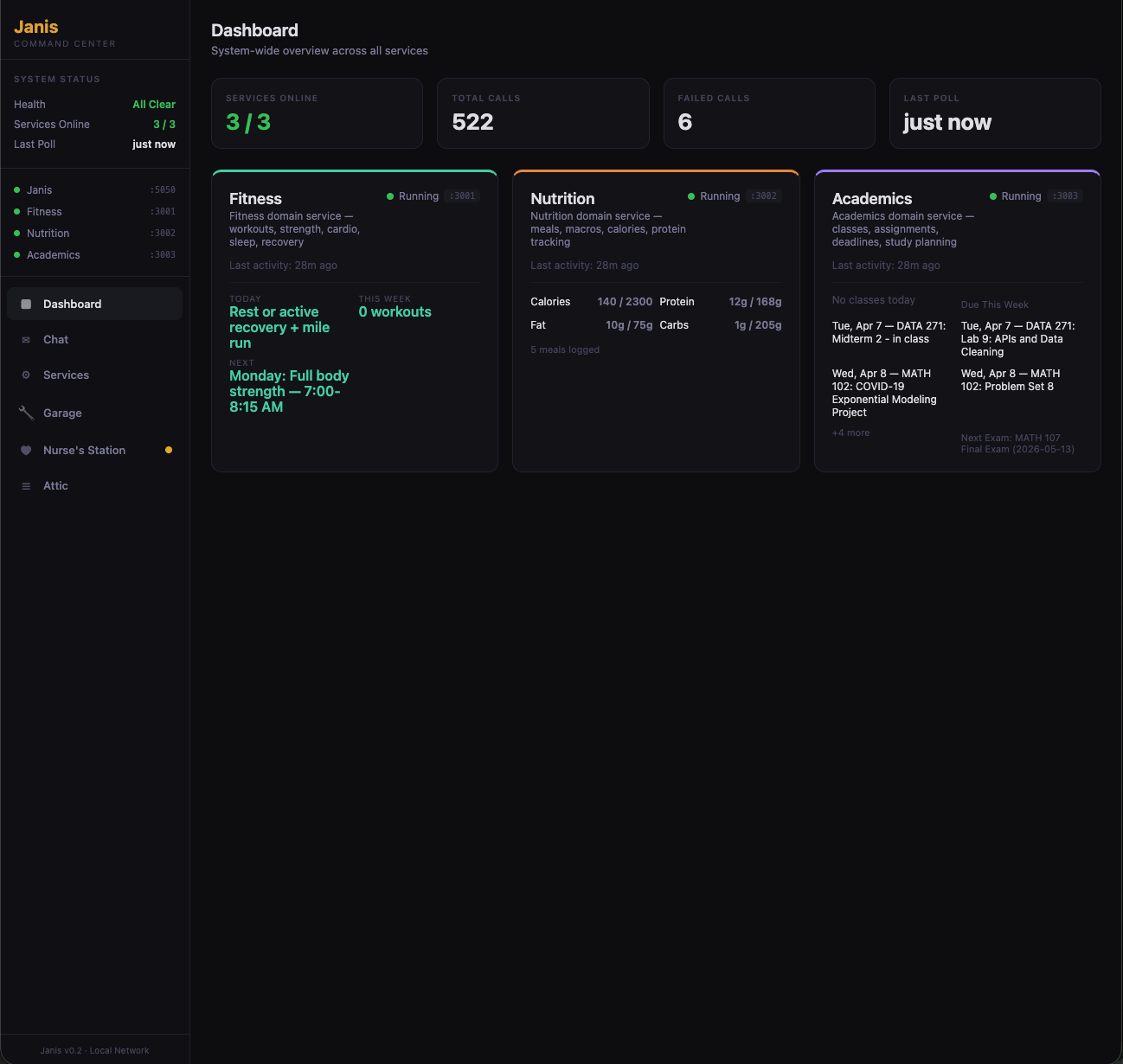
Task: Click the yellow alert dot beside Nurse's Station
Action: point(169,450)
